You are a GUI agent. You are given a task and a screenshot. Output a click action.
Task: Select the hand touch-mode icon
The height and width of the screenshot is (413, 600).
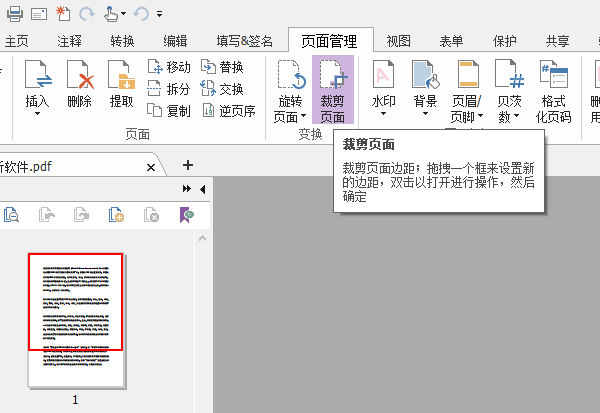111,14
